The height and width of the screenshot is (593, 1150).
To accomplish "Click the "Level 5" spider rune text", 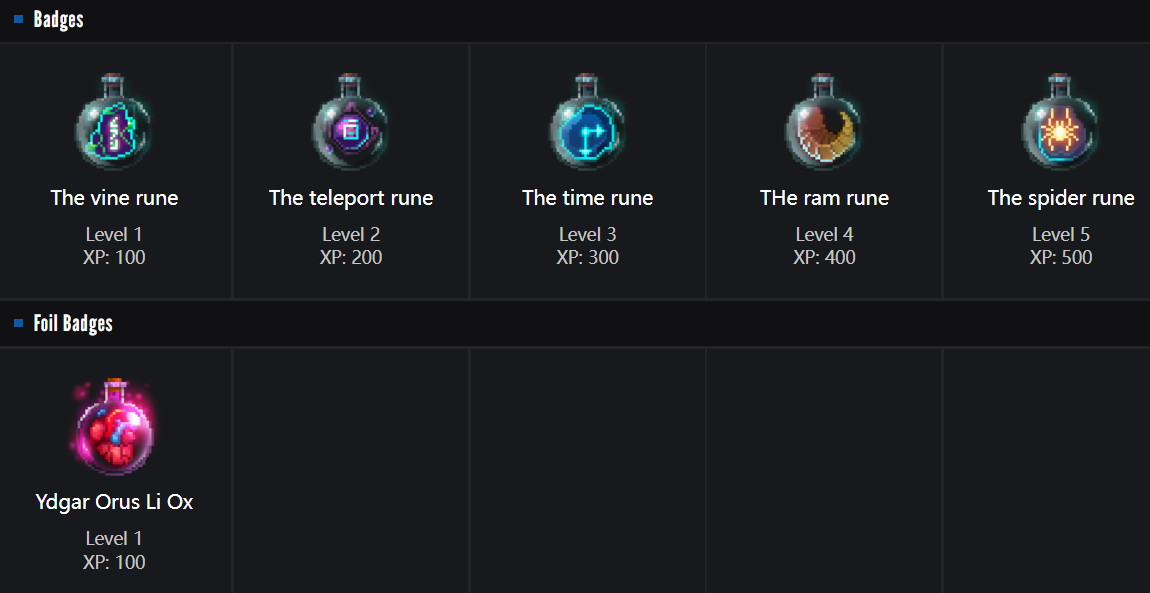I will 1060,235.
